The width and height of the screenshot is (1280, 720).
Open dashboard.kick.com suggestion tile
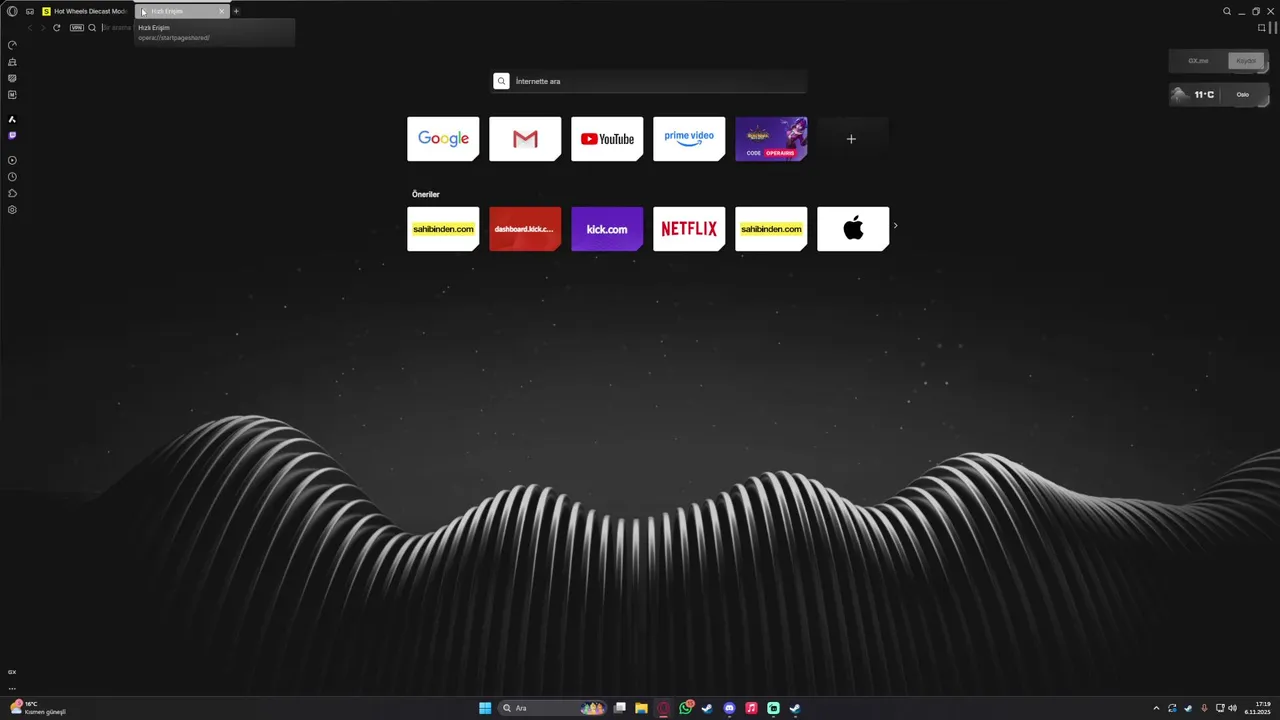pyautogui.click(x=525, y=229)
